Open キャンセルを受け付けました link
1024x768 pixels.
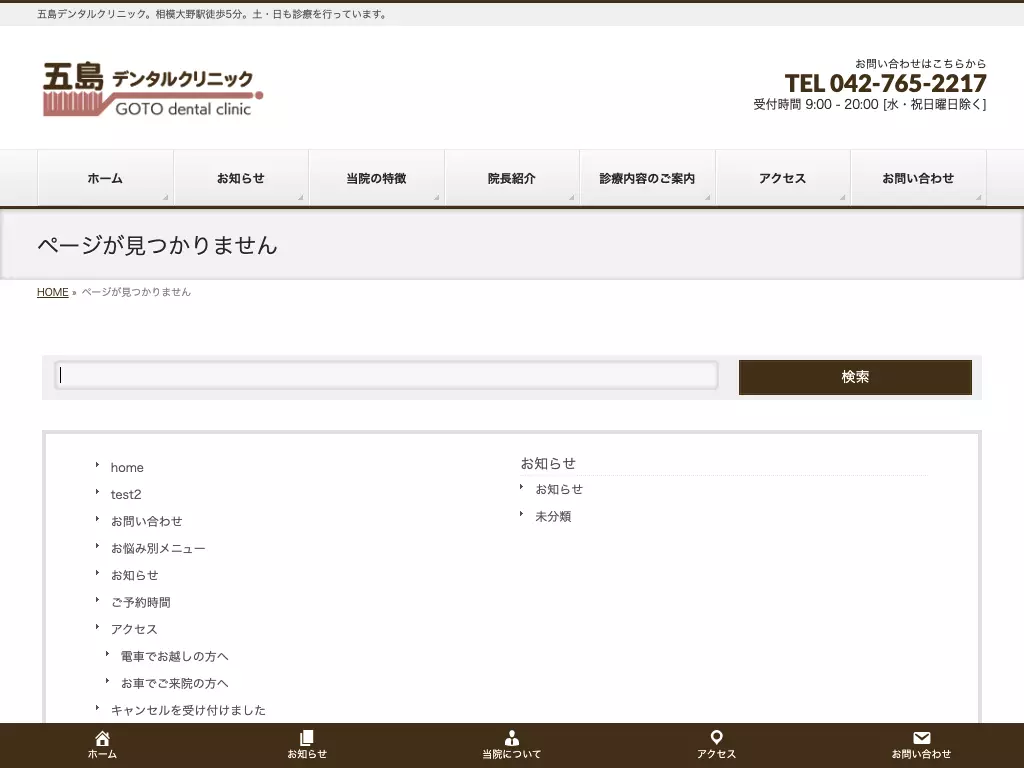point(188,710)
